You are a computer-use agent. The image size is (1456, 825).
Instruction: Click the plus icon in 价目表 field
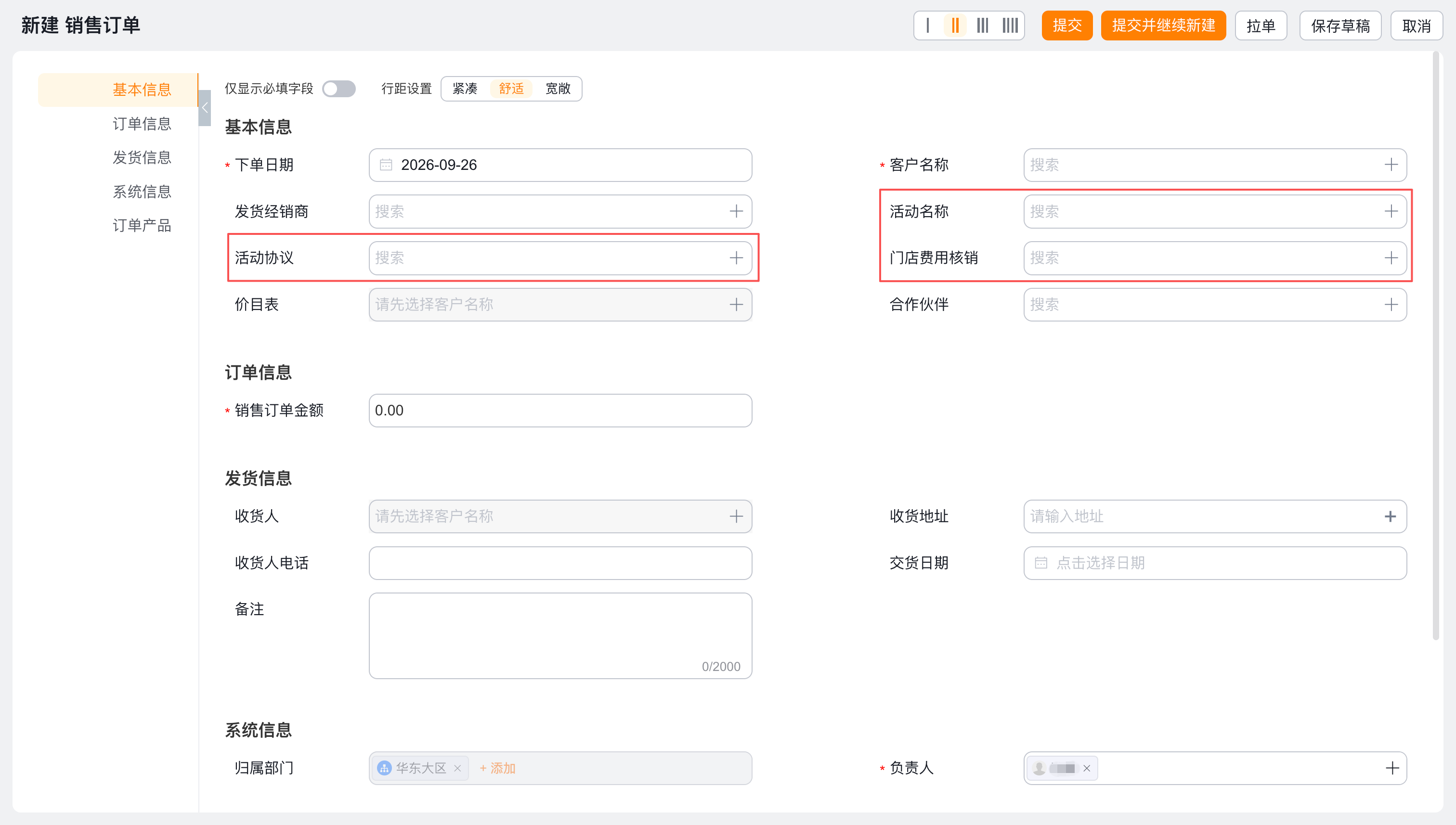pyautogui.click(x=736, y=304)
